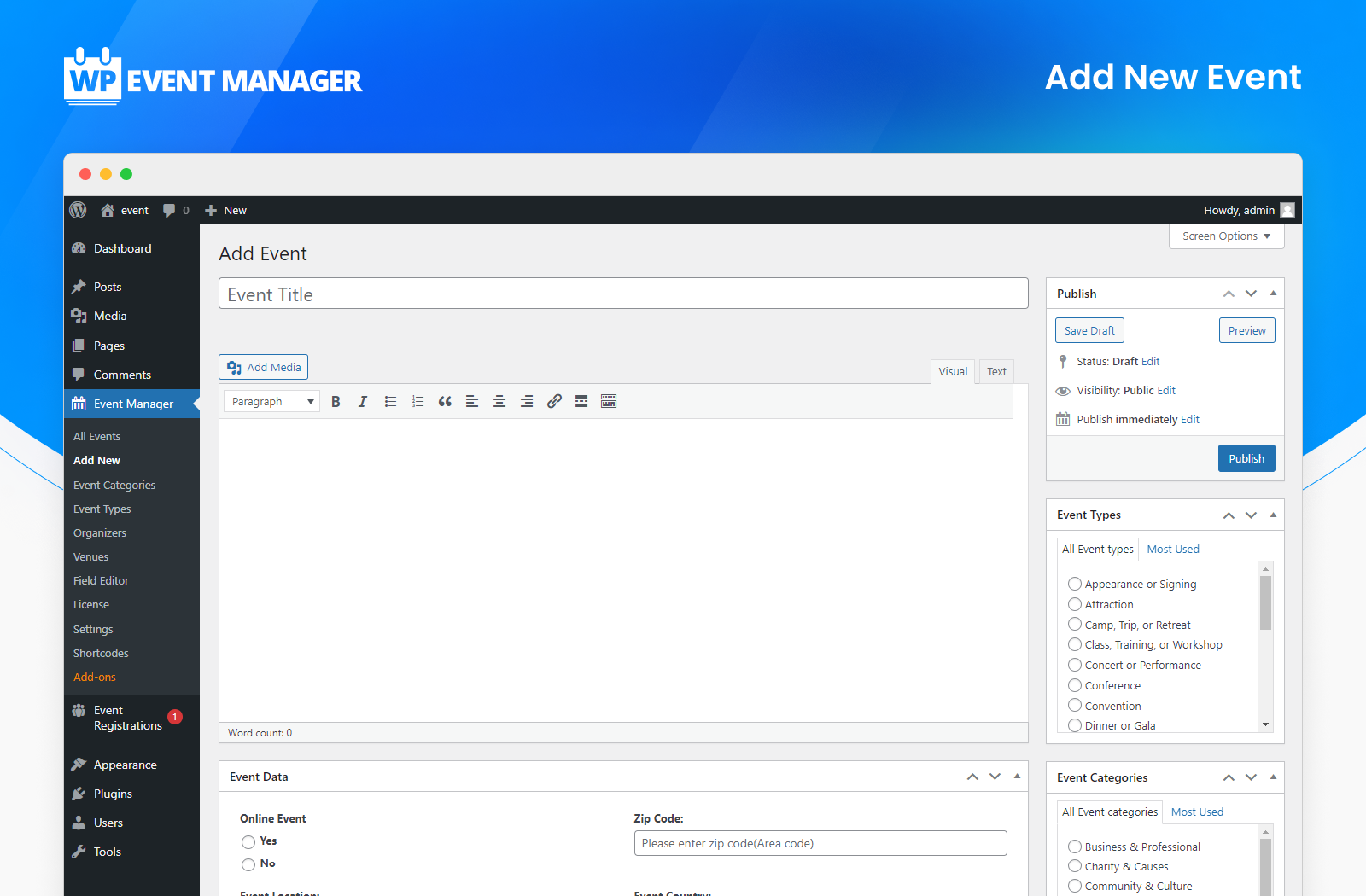Switch to the Visual editor tab
The height and width of the screenshot is (896, 1366).
point(953,371)
